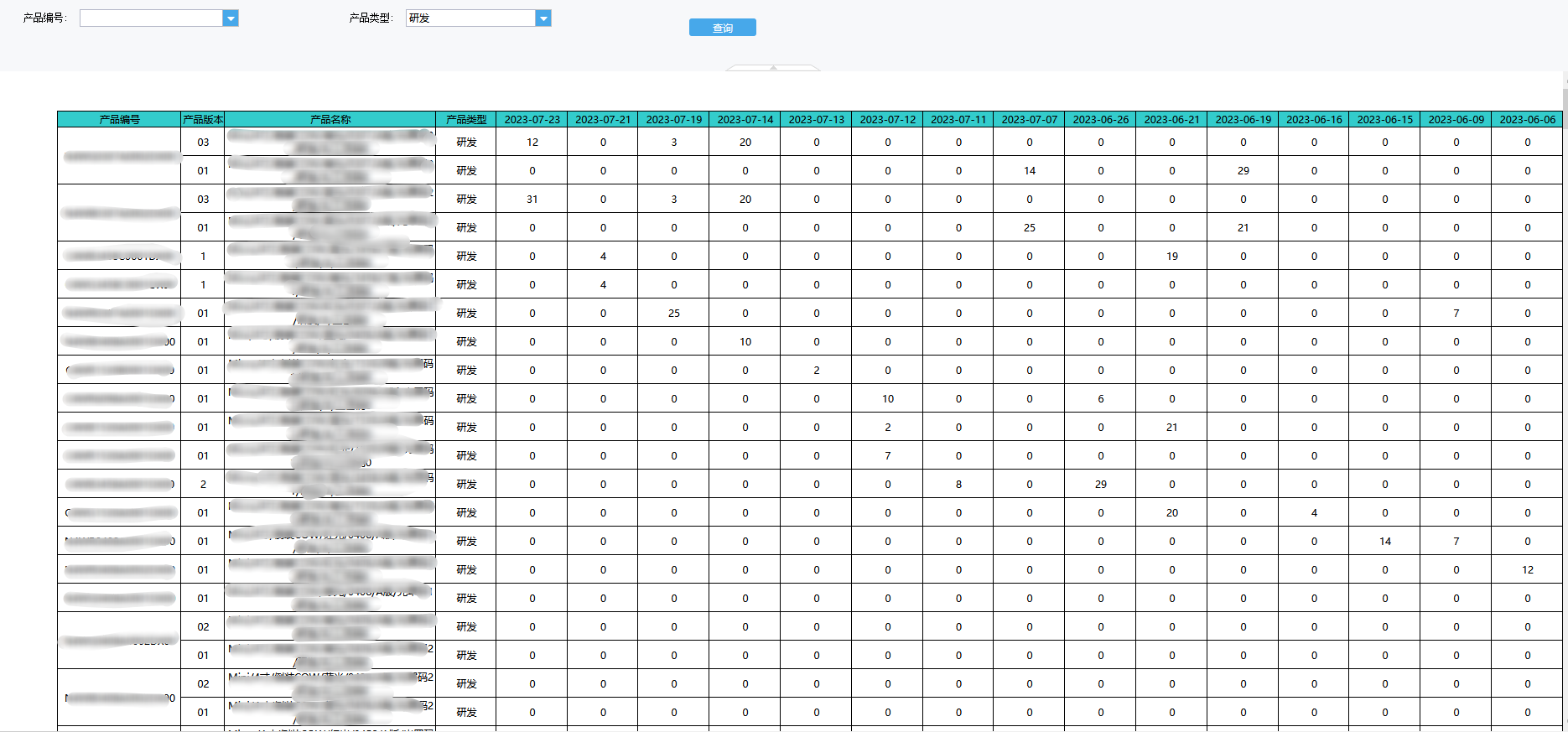
Task: Click value 10 under 2023-07-12
Action: tap(888, 398)
